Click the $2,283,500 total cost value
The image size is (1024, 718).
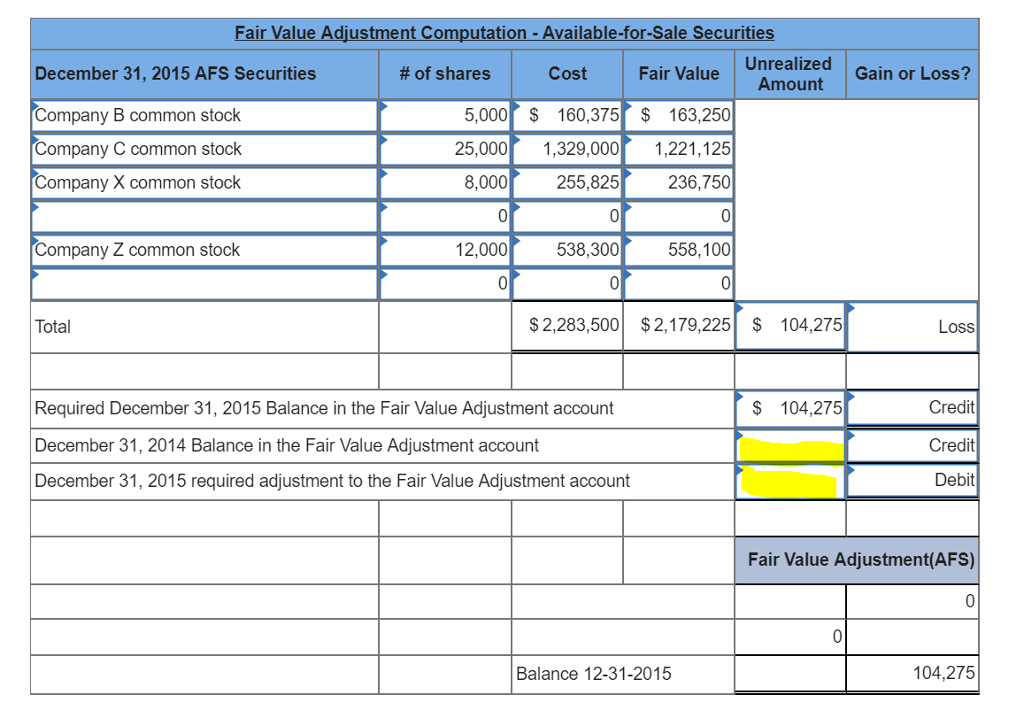[574, 325]
